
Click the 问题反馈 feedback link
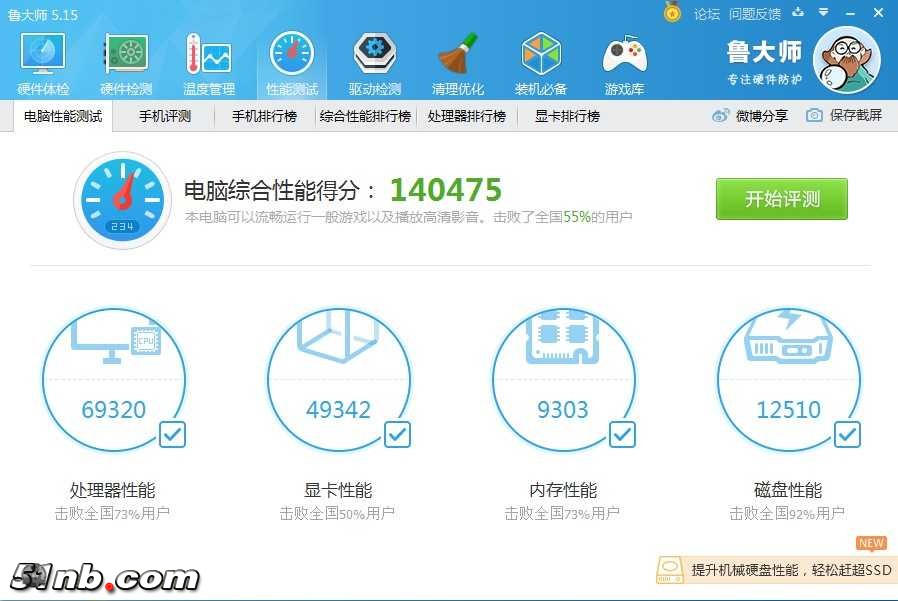pos(757,14)
